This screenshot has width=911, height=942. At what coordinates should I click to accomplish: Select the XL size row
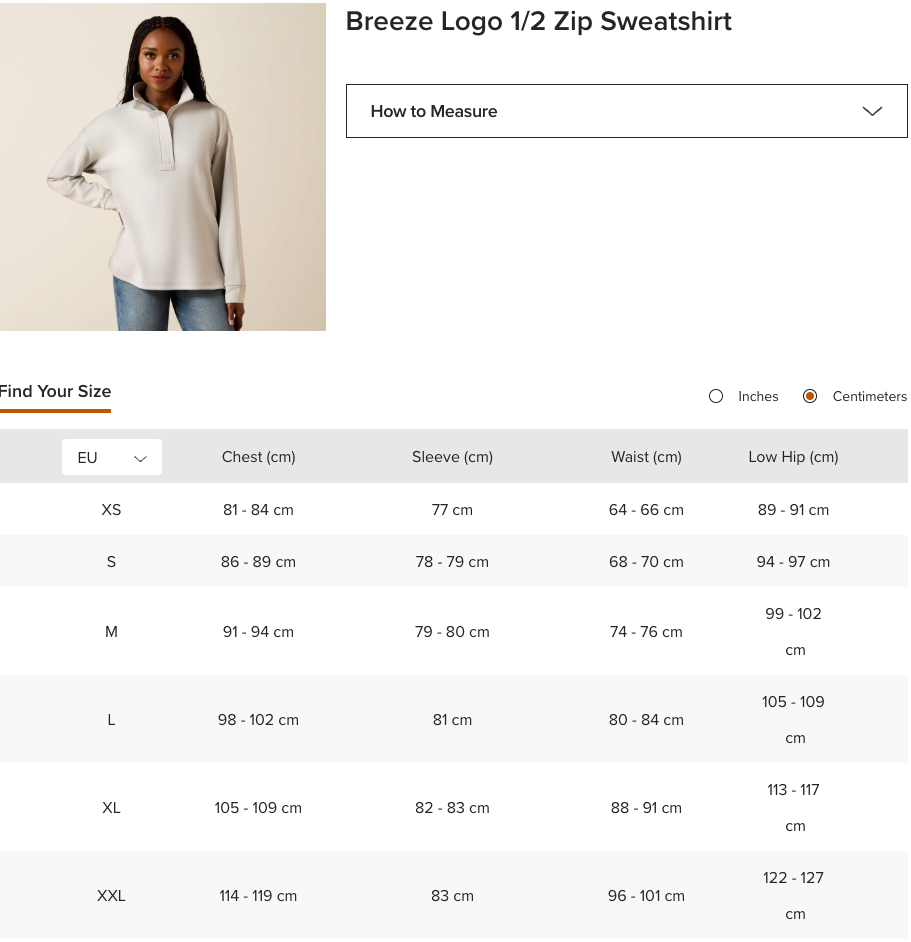point(111,807)
